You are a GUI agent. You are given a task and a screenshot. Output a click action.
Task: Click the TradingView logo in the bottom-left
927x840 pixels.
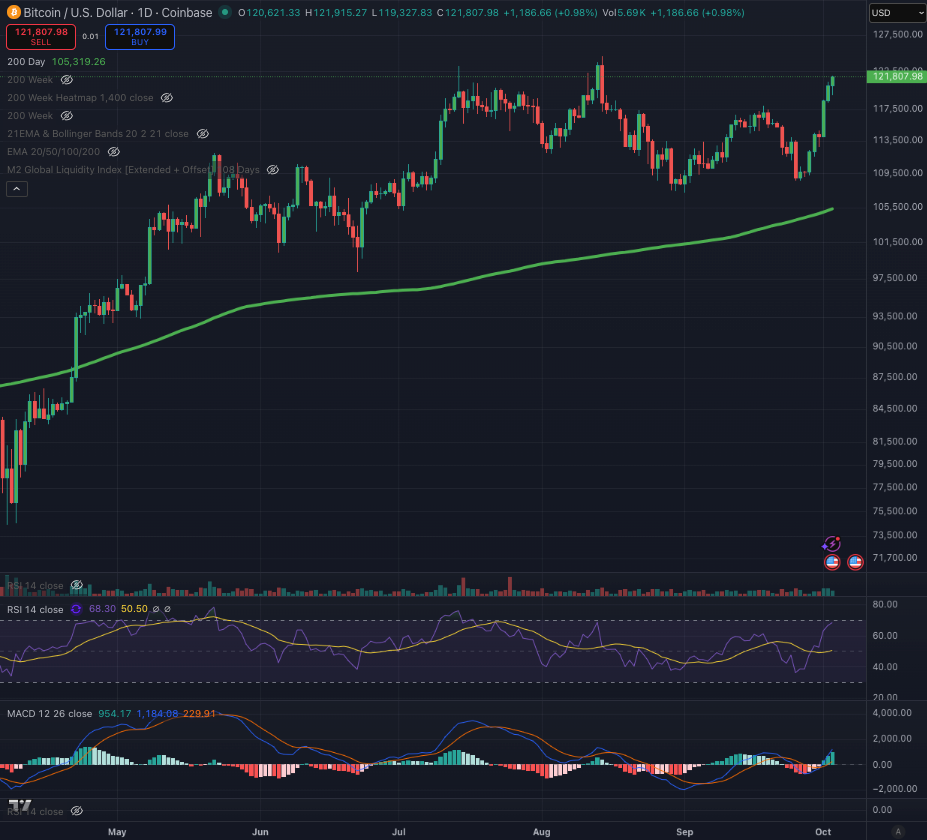click(x=20, y=805)
